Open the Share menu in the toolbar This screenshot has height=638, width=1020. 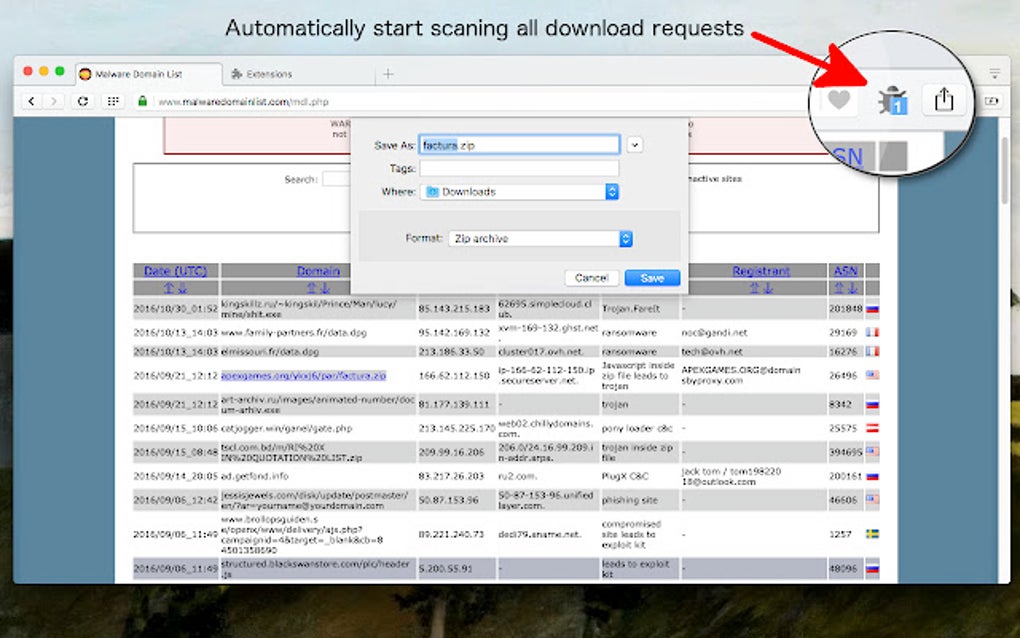click(943, 99)
